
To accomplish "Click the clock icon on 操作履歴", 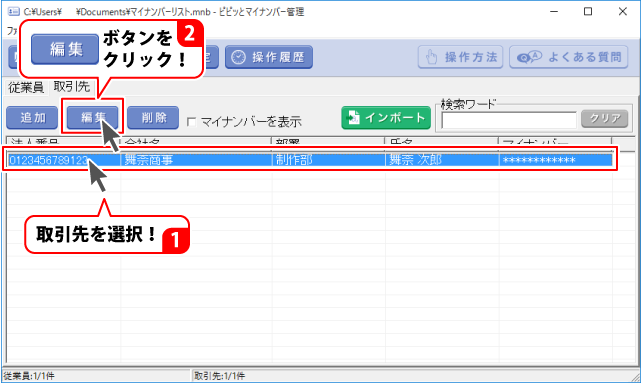I will pos(238,58).
